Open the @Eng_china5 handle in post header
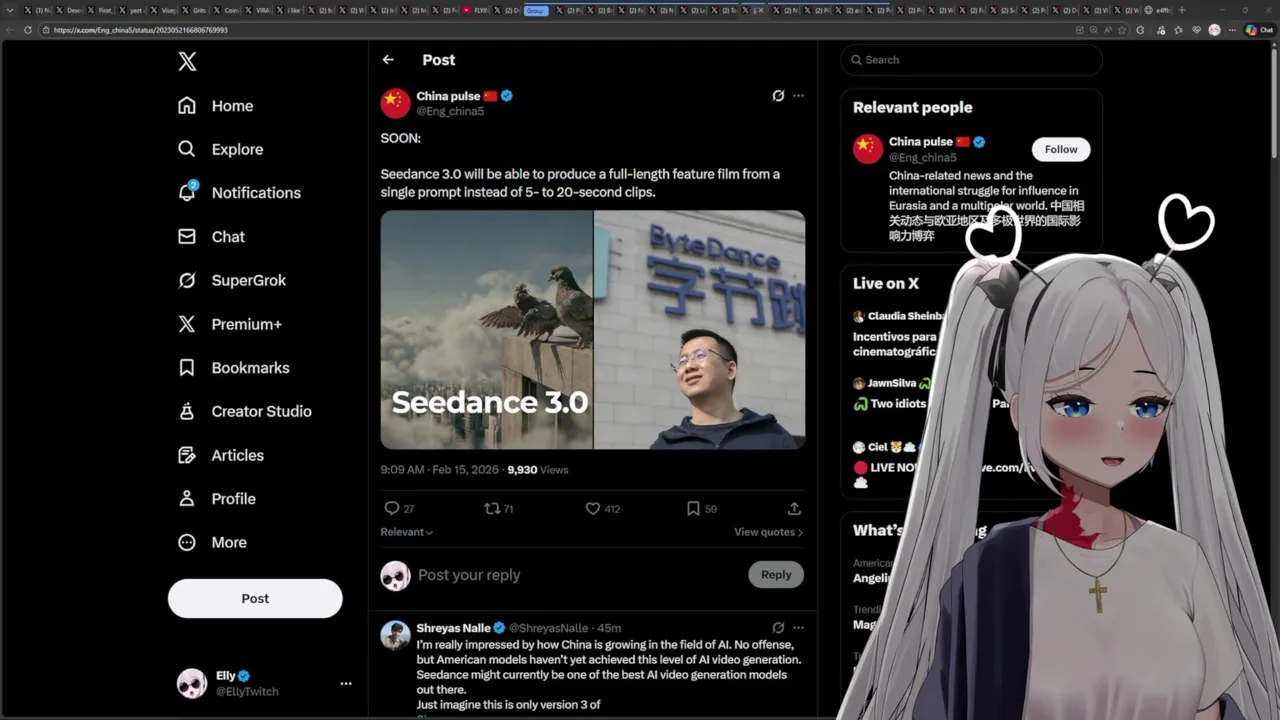This screenshot has width=1280, height=720. (x=450, y=111)
